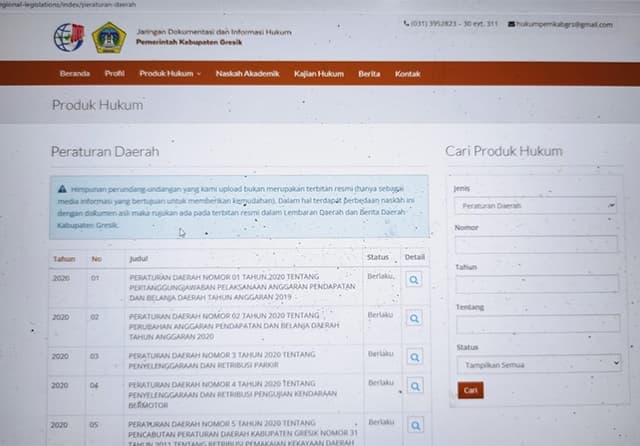
Task: Go to Beranda menu item
Action: pos(74,74)
